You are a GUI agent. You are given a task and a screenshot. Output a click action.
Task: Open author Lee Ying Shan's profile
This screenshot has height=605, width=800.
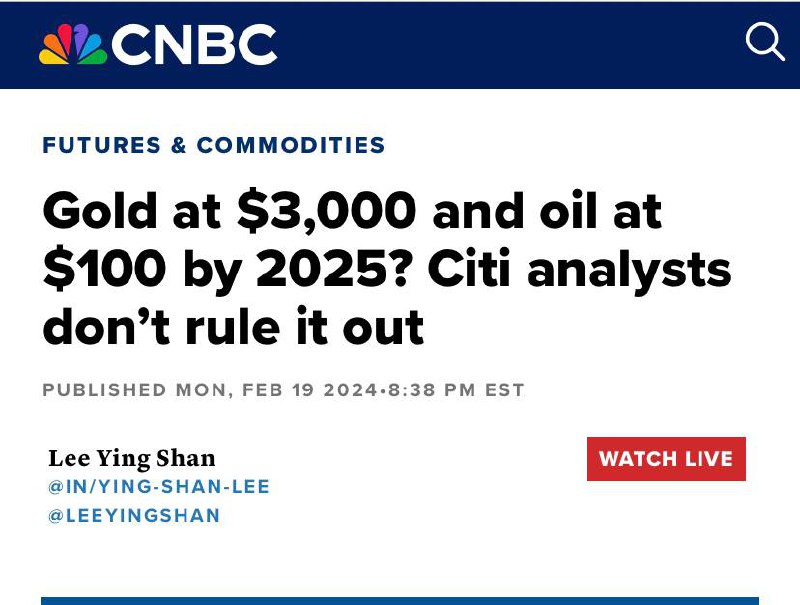132,458
